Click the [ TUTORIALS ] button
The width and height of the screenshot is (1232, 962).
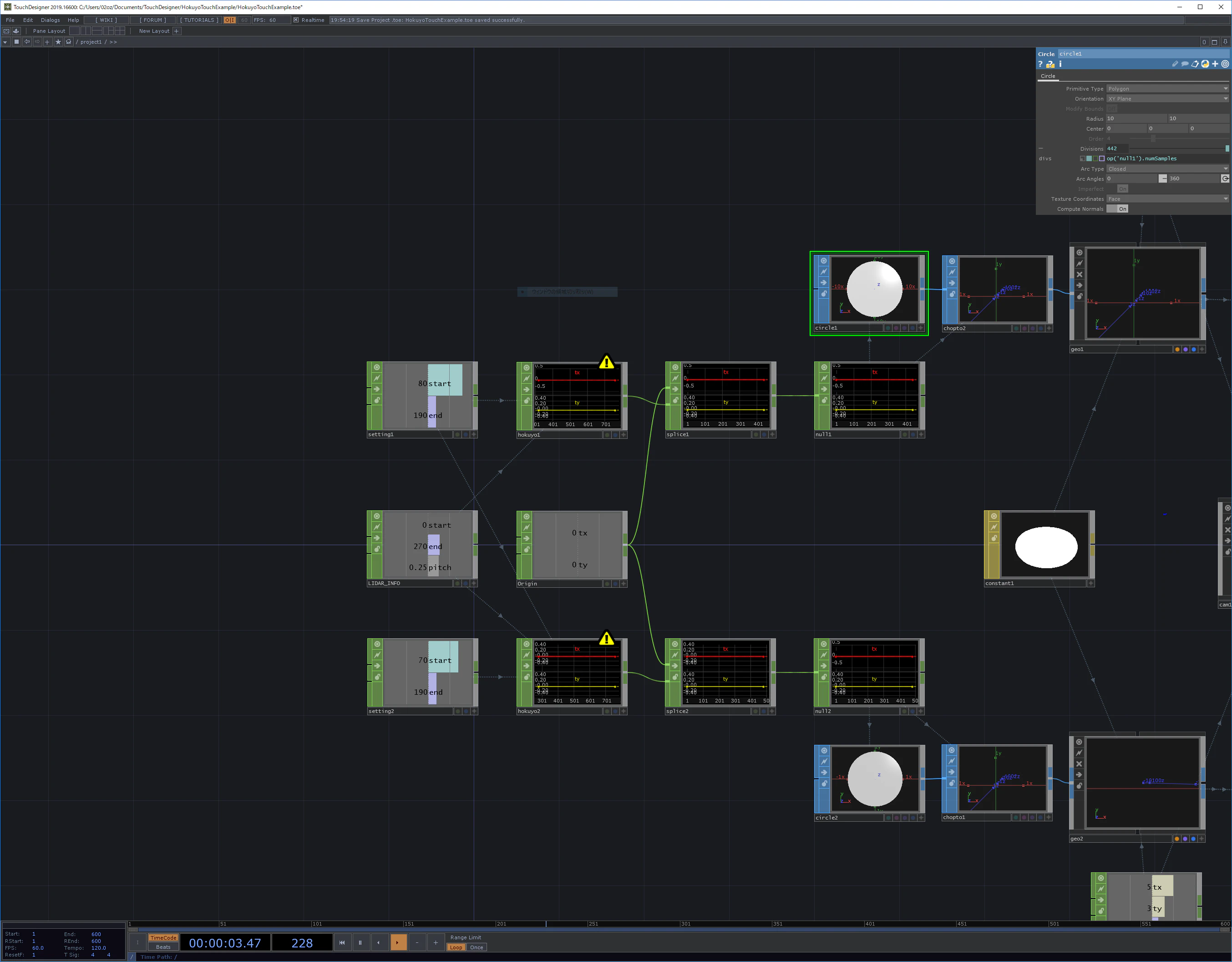(199, 20)
